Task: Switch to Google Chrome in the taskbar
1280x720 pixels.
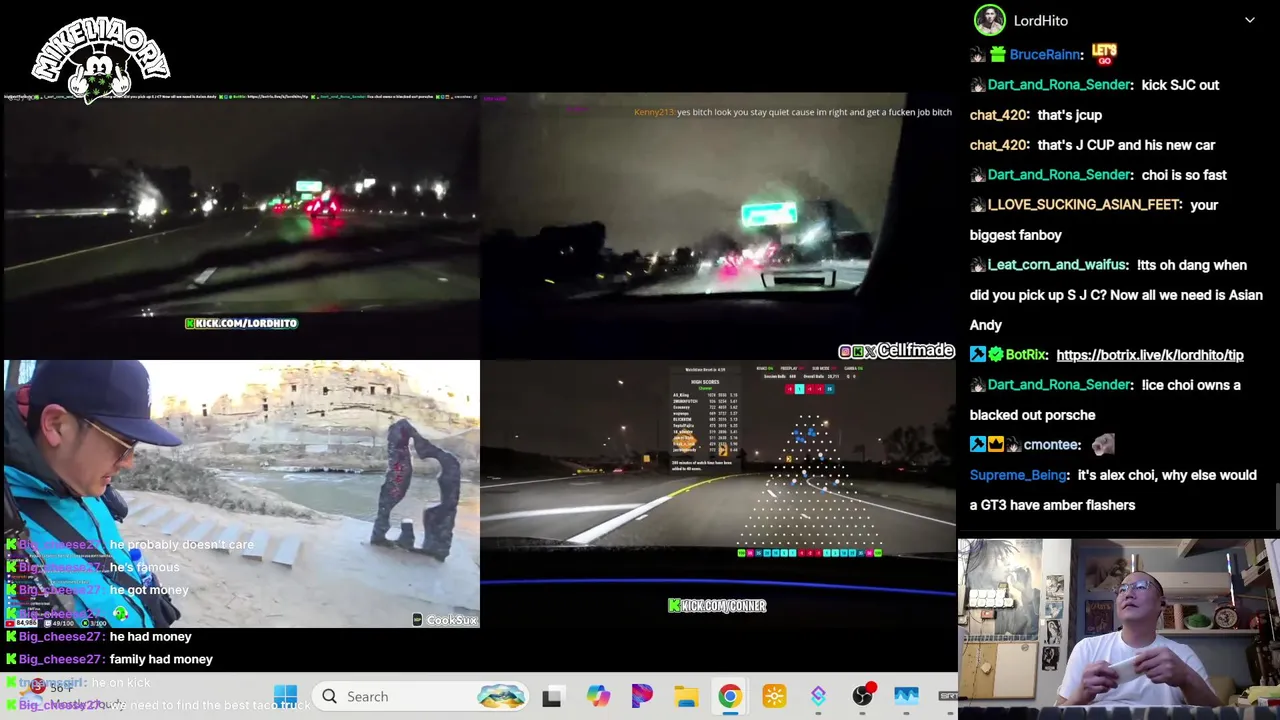Action: pyautogui.click(x=730, y=696)
